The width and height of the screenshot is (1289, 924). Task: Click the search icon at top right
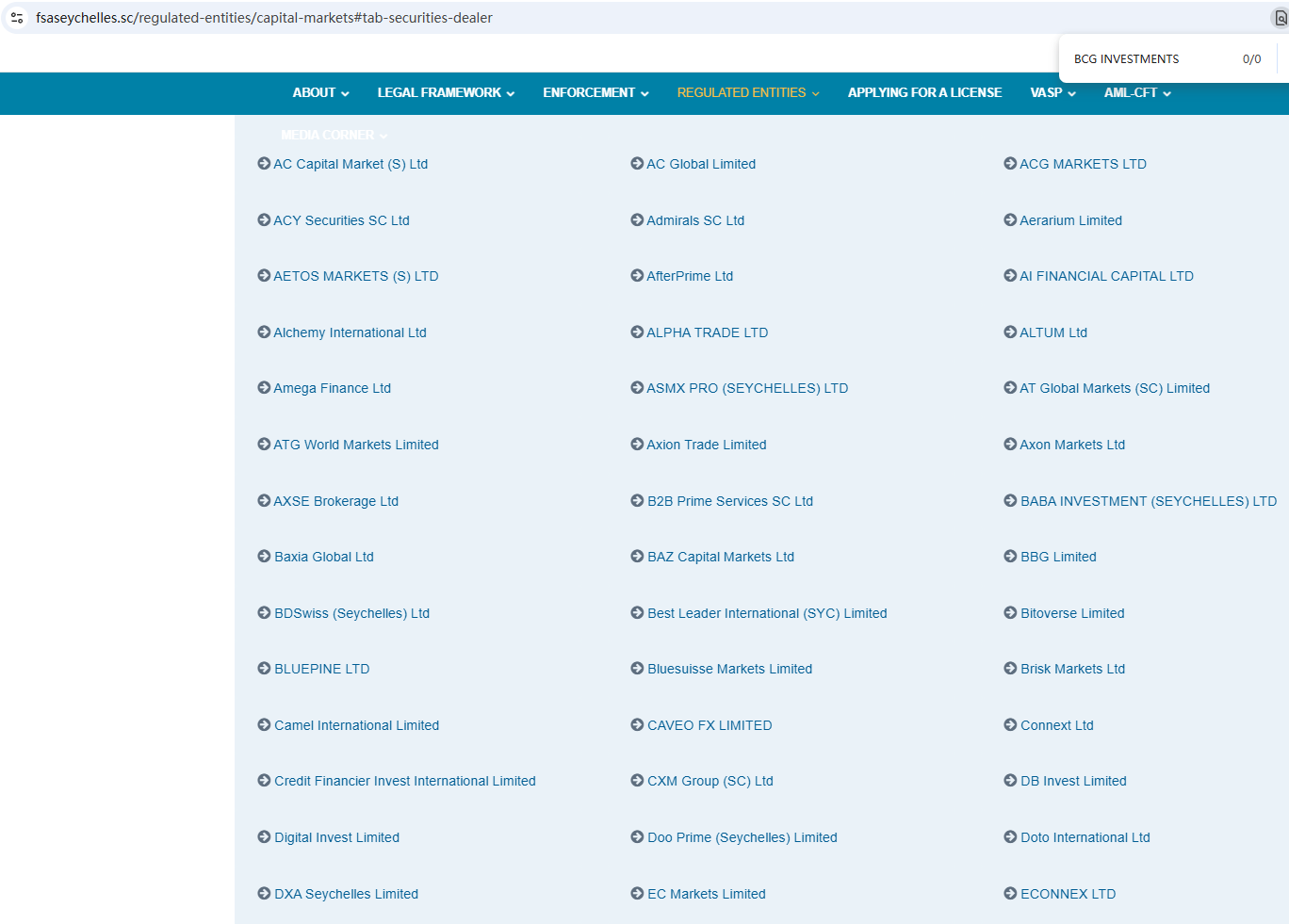point(1281,18)
